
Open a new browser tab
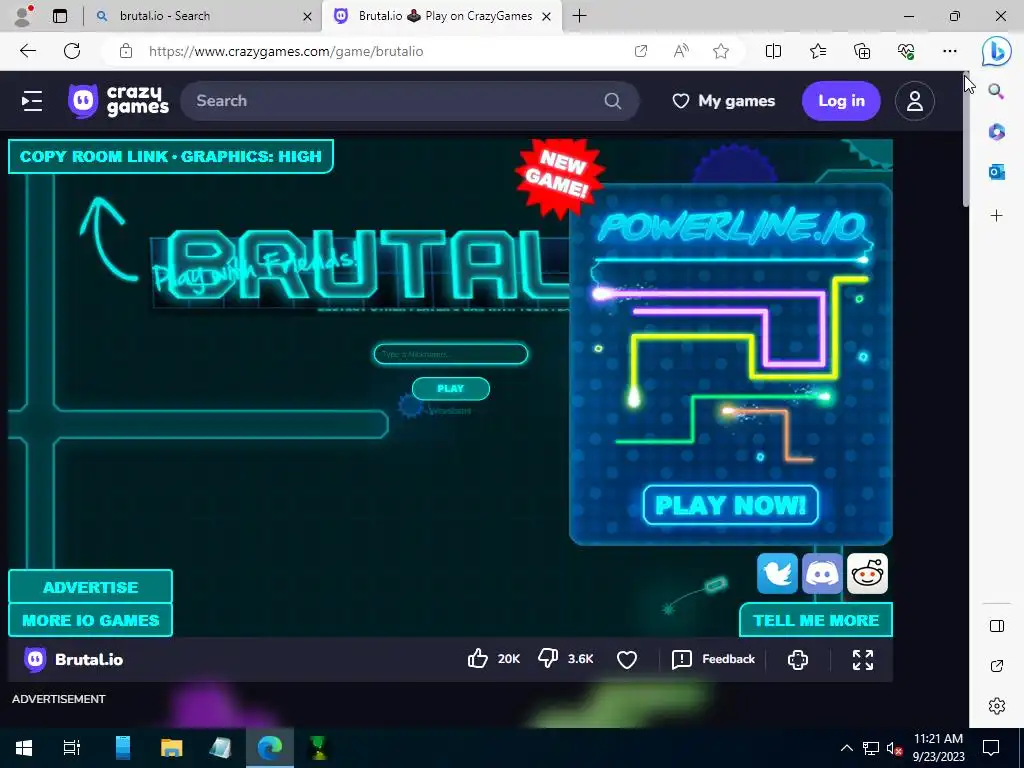point(579,16)
